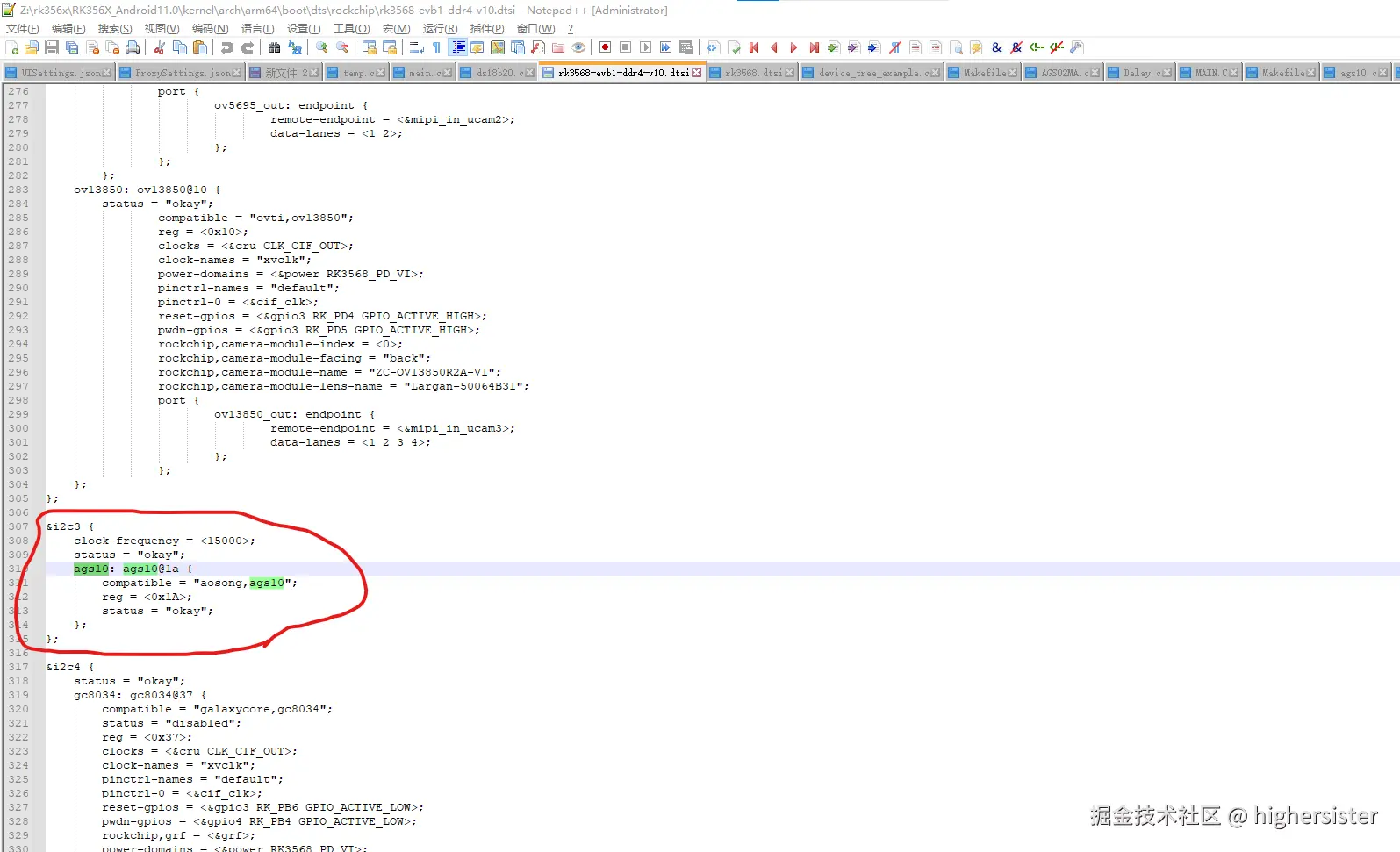Image resolution: width=1400 pixels, height=852 pixels.
Task: Open the 工具(O) Tools menu
Action: click(x=351, y=29)
